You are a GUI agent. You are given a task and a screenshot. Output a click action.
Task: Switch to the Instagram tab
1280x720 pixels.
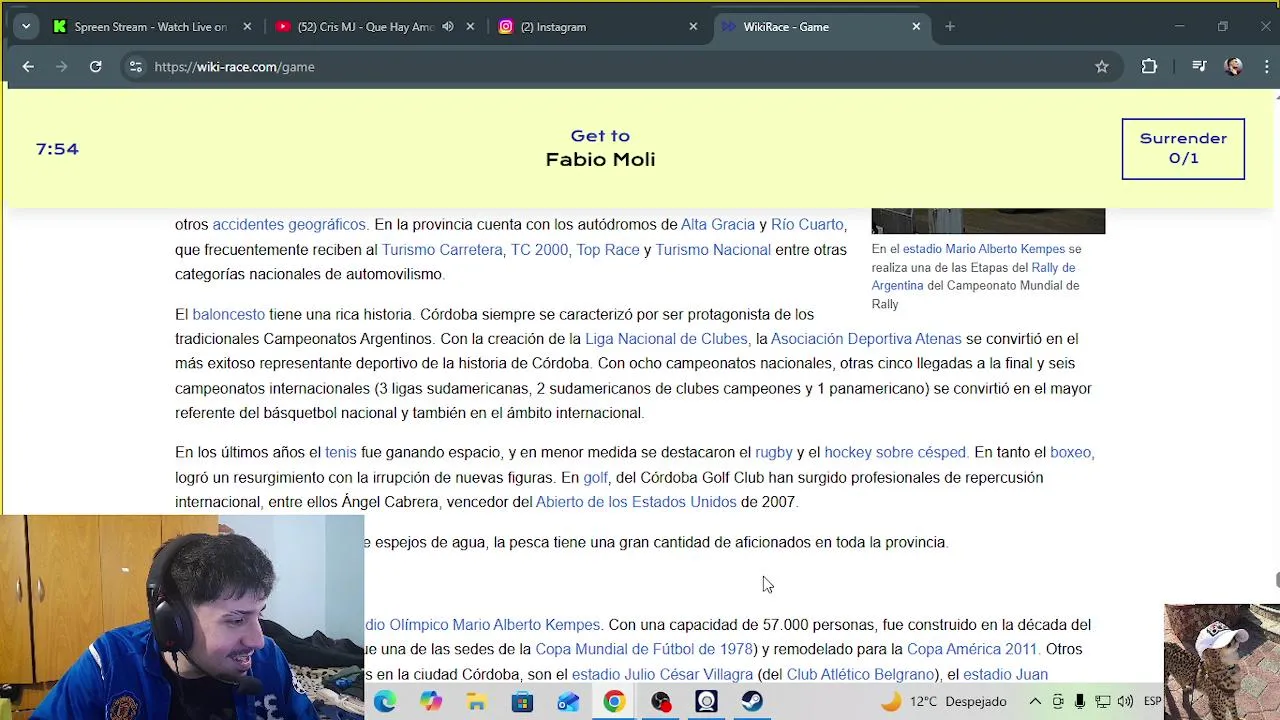600,27
